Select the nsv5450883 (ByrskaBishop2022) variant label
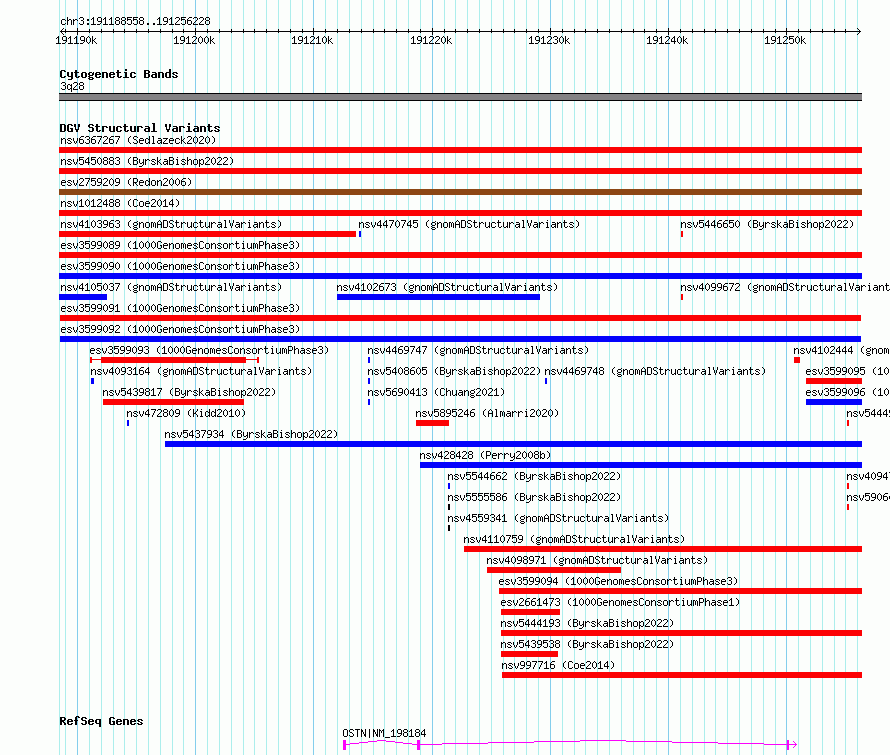890x755 pixels. [x=147, y=161]
